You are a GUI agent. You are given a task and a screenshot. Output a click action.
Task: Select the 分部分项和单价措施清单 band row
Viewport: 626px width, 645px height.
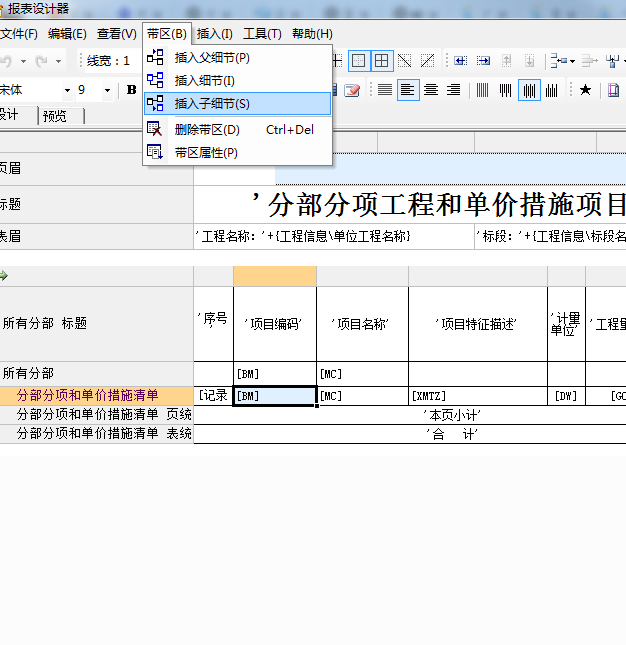point(97,396)
